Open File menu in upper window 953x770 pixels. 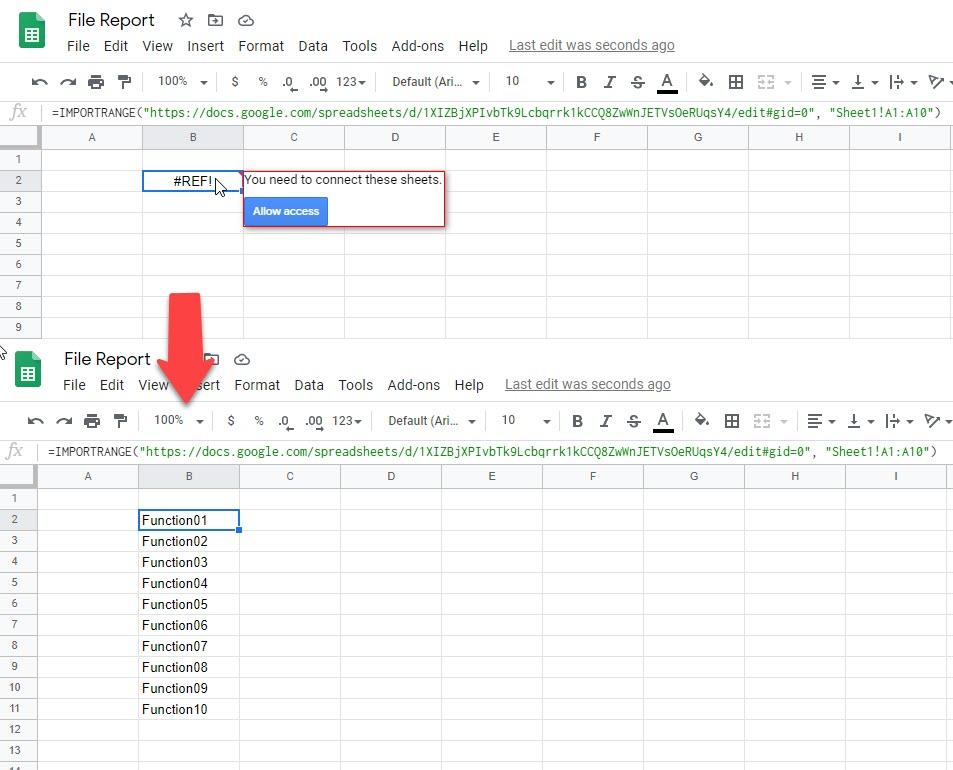pyautogui.click(x=78, y=46)
